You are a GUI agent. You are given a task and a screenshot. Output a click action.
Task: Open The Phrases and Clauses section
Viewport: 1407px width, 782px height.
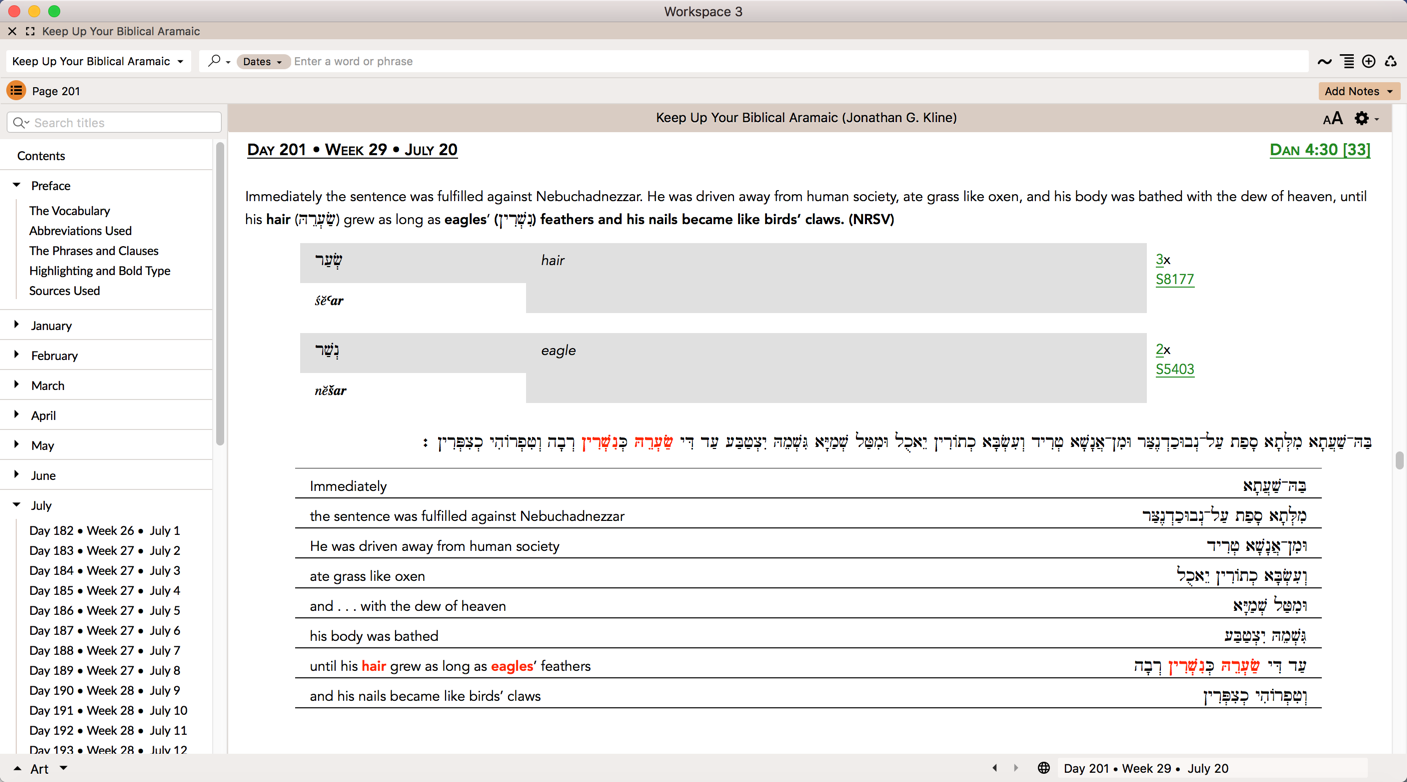pos(93,251)
